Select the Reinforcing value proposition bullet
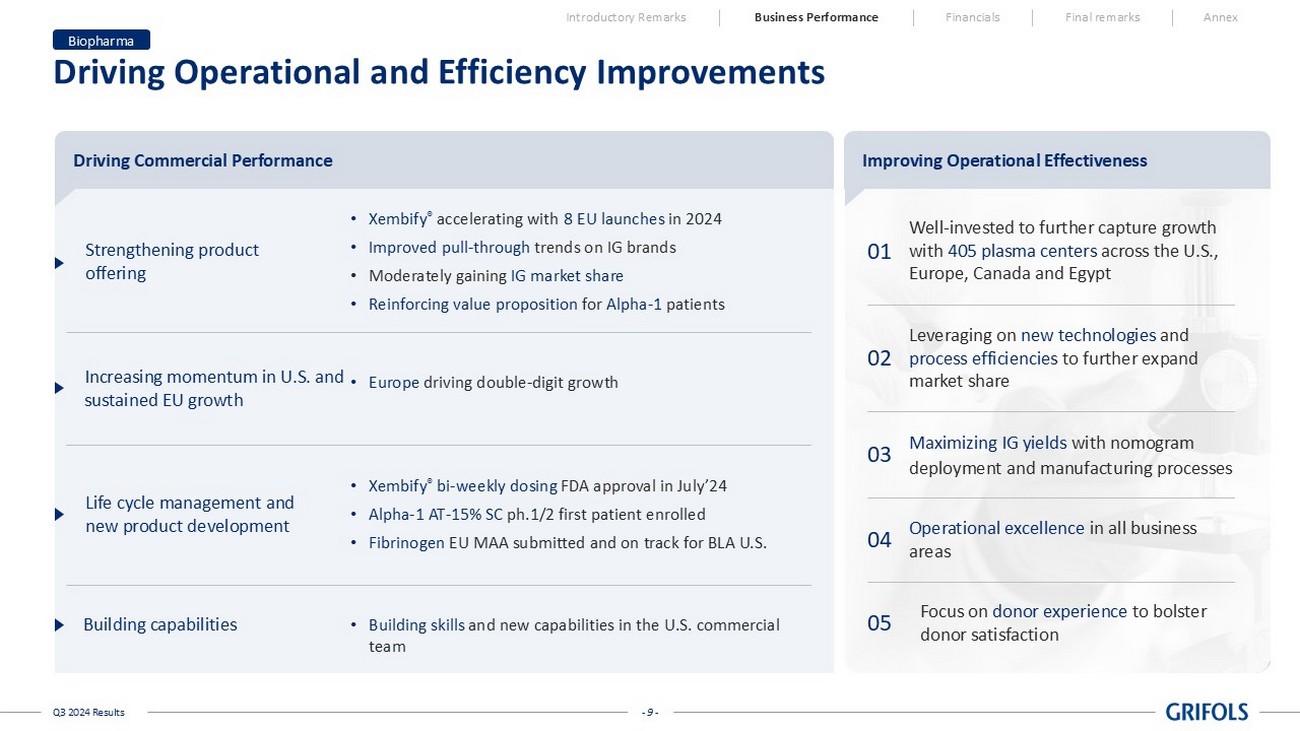The width and height of the screenshot is (1300, 731). (538, 304)
